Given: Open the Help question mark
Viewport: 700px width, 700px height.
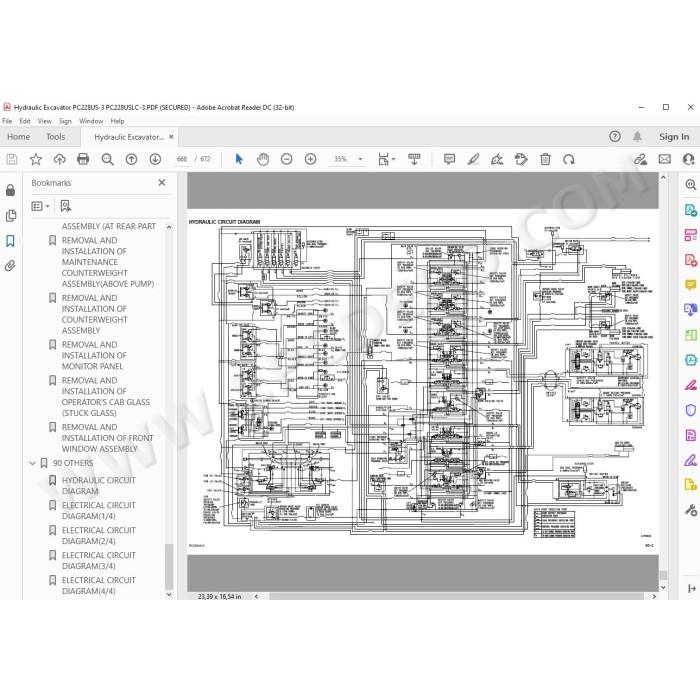Looking at the screenshot, I should (x=615, y=137).
